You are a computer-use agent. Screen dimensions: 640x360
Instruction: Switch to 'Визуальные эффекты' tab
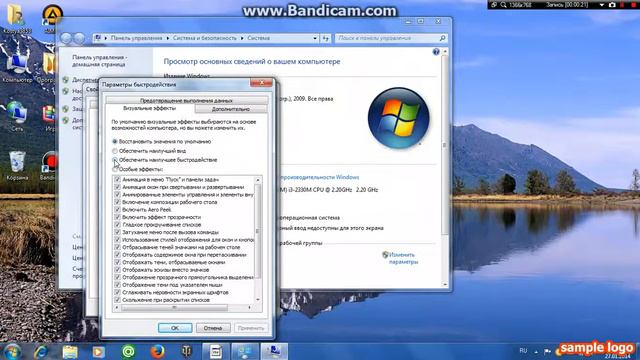click(x=149, y=109)
